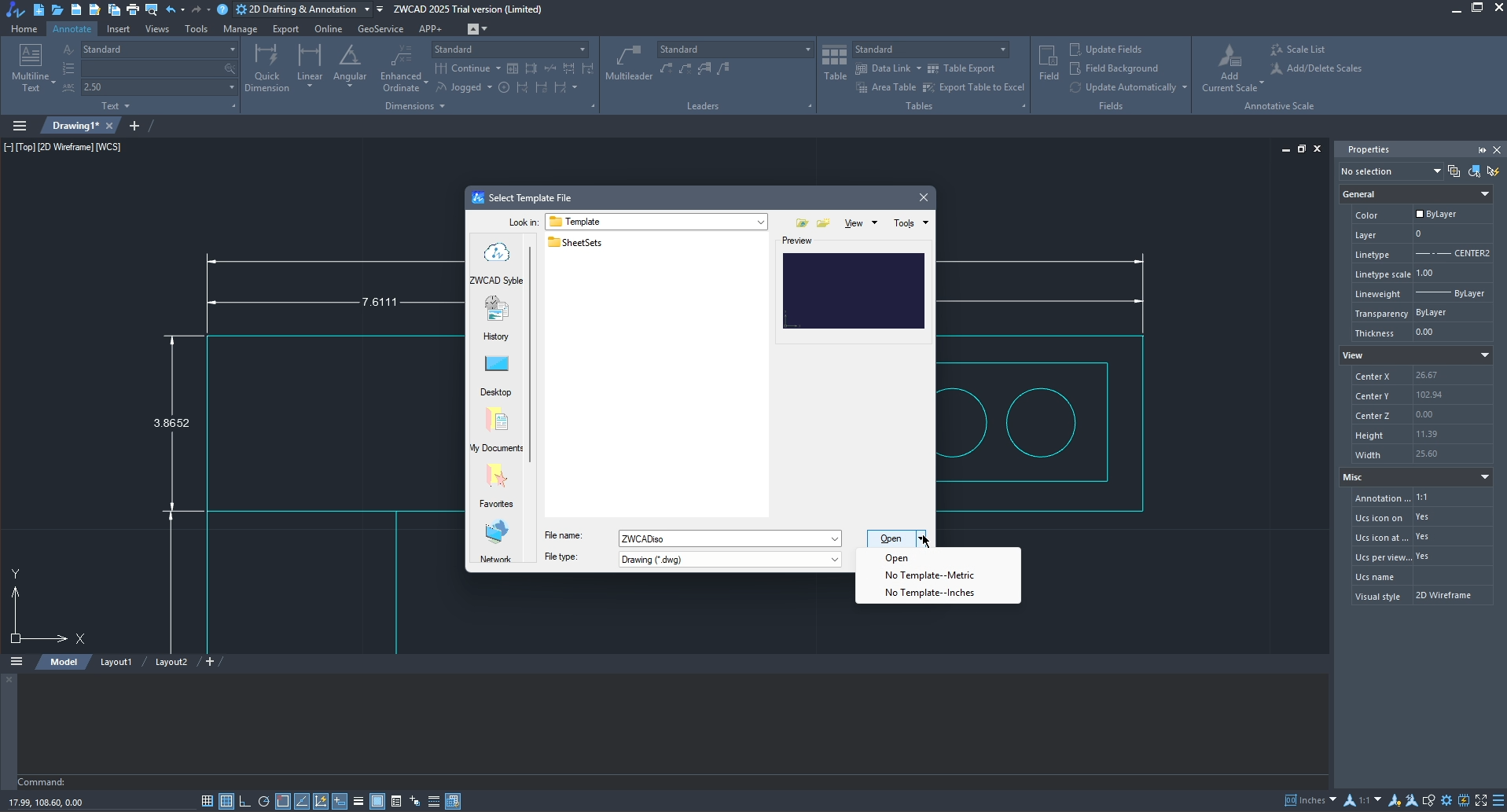Viewport: 1507px width, 812px height.
Task: Toggle Grid display in status bar
Action: (x=226, y=801)
